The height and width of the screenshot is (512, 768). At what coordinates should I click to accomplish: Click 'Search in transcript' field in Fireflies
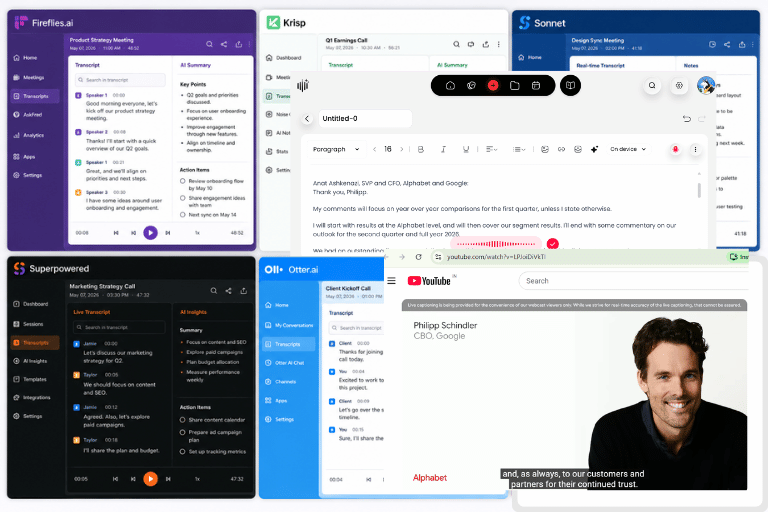pyautogui.click(x=120, y=80)
